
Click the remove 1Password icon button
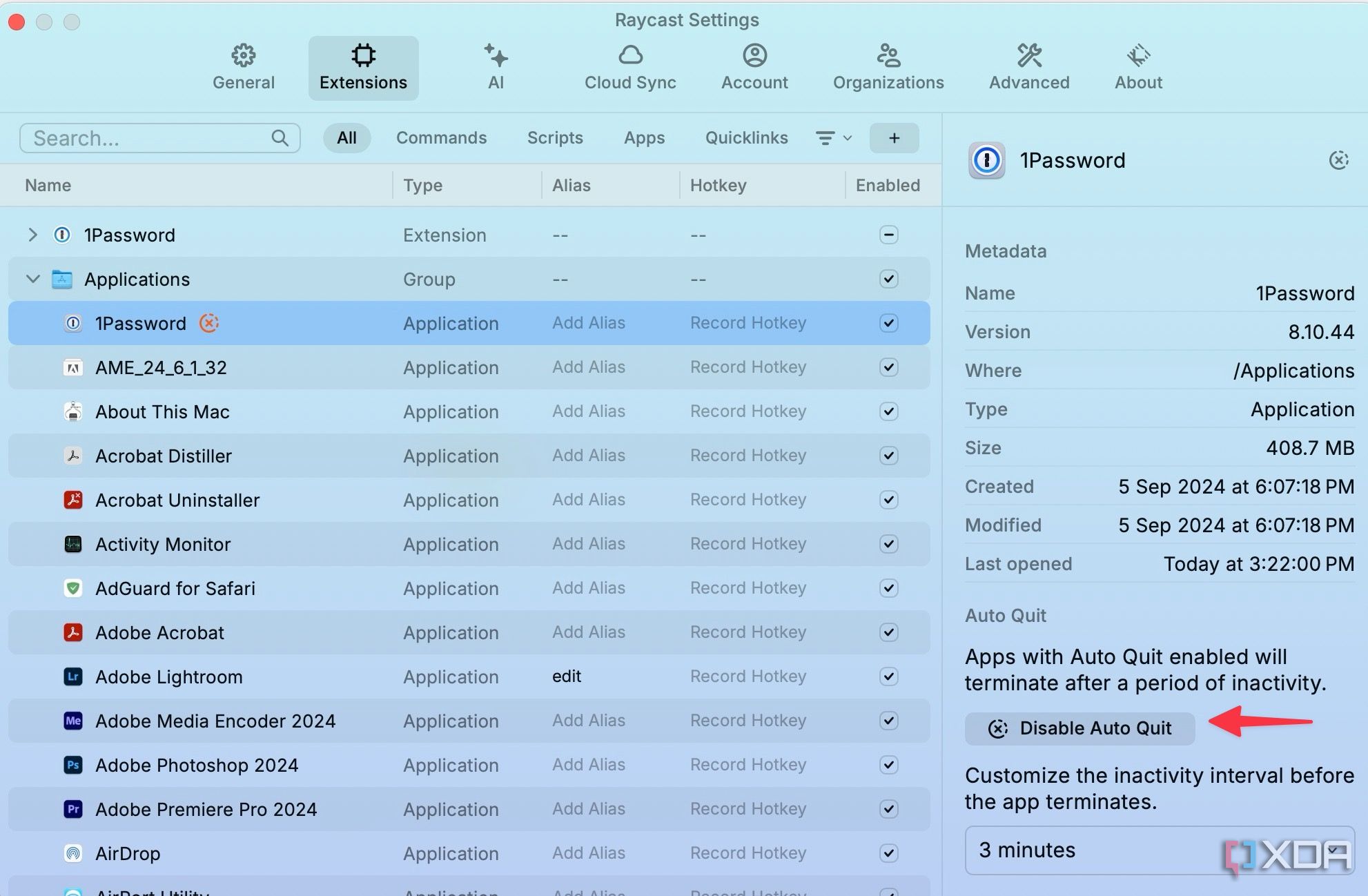coord(1339,159)
